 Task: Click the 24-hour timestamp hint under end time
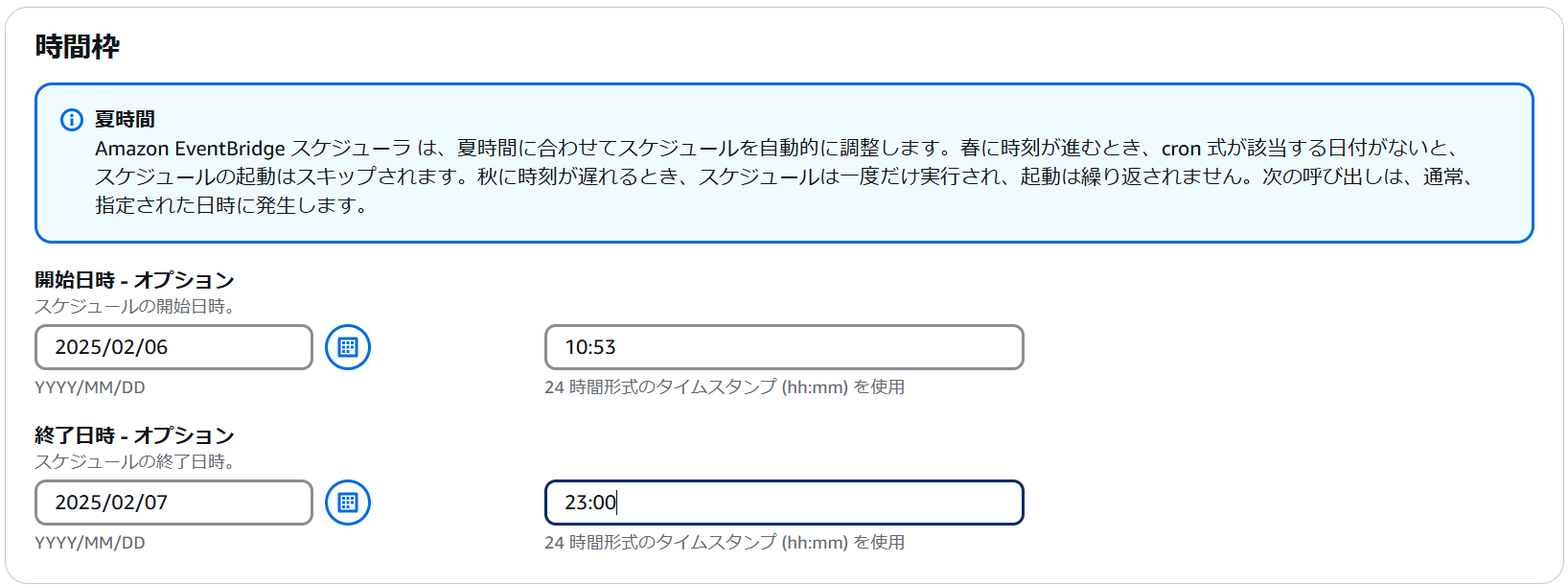click(725, 542)
